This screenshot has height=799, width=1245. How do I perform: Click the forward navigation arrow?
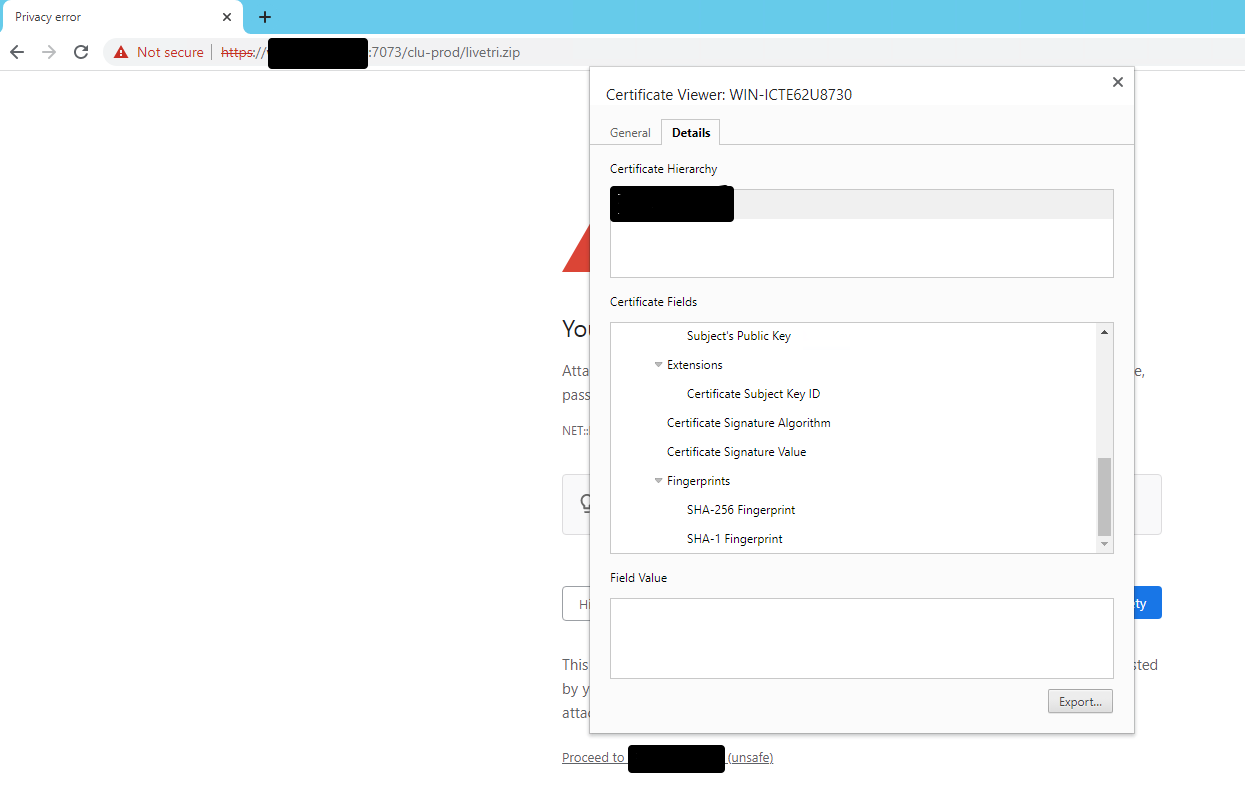tap(48, 52)
